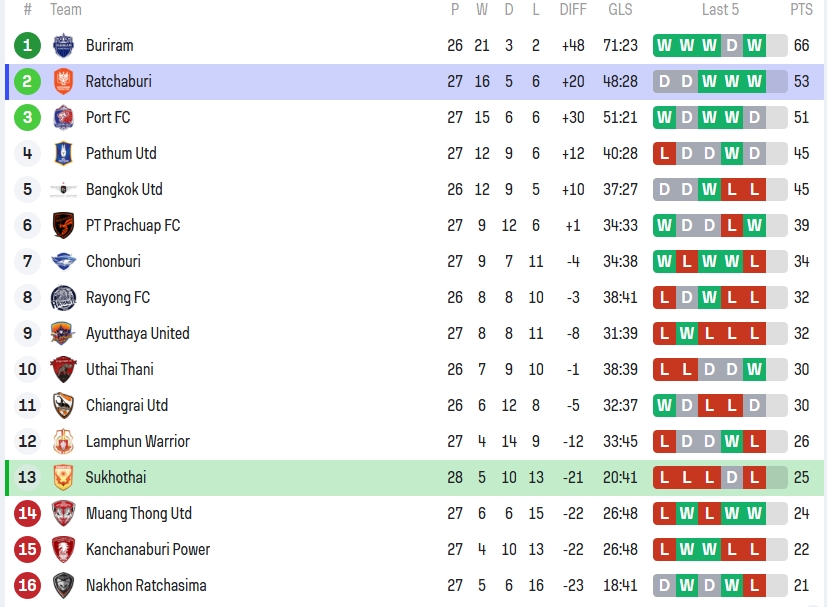Click the red position 16 badge
The width and height of the screenshot is (827, 607).
pyautogui.click(x=27, y=585)
